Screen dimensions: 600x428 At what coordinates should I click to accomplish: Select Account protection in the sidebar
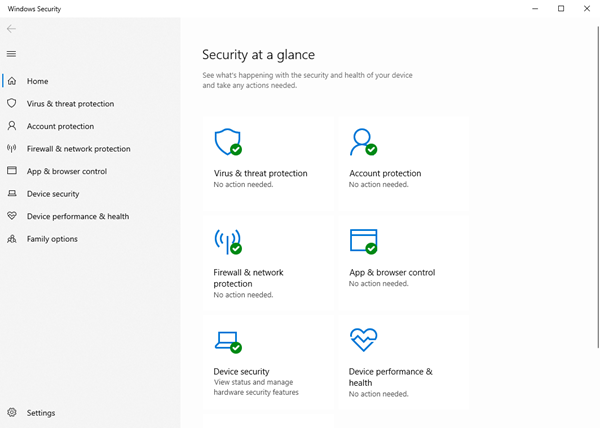click(60, 127)
